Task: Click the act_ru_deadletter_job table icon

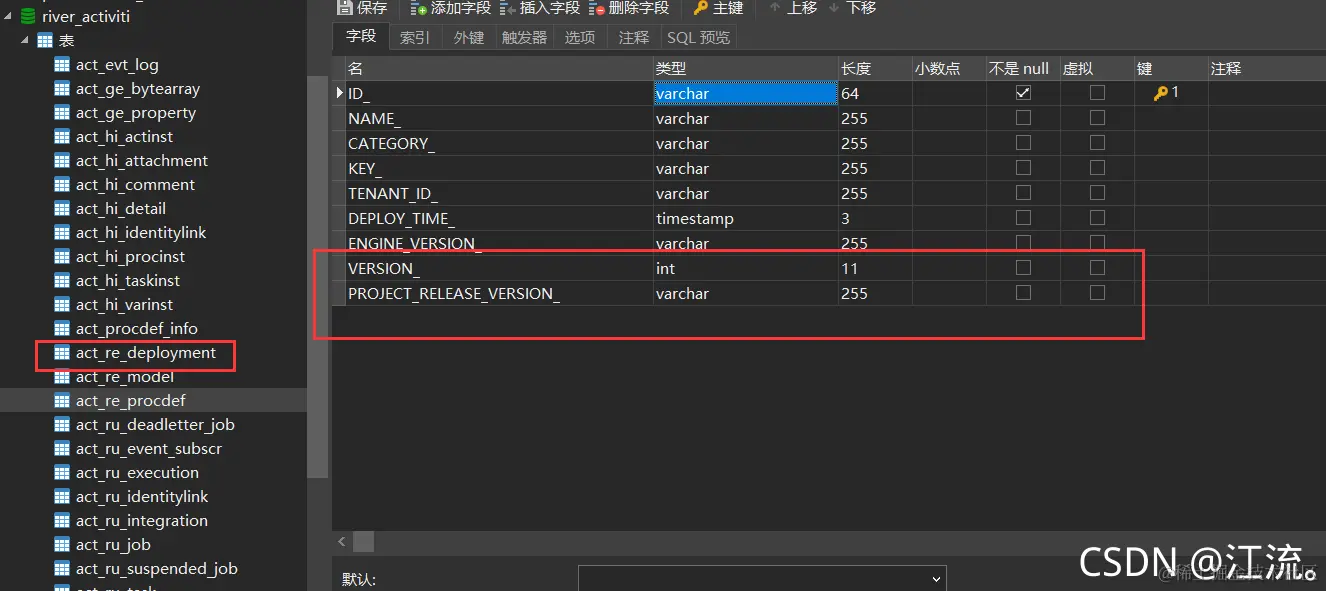Action: 62,425
